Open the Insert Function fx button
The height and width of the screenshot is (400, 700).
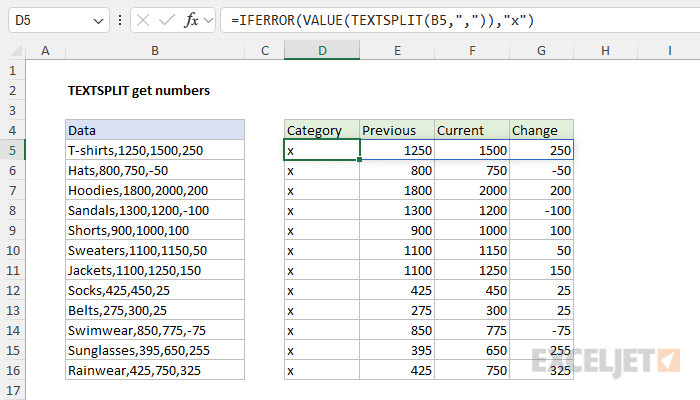(x=191, y=20)
